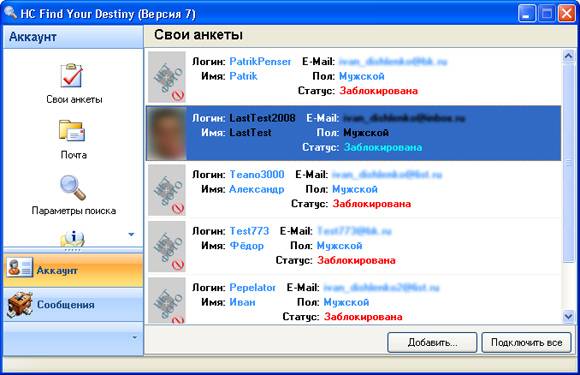Image resolution: width=580 pixels, height=375 pixels.
Task: Click the navigation pane splitter grip dots
Action: click(x=72, y=250)
